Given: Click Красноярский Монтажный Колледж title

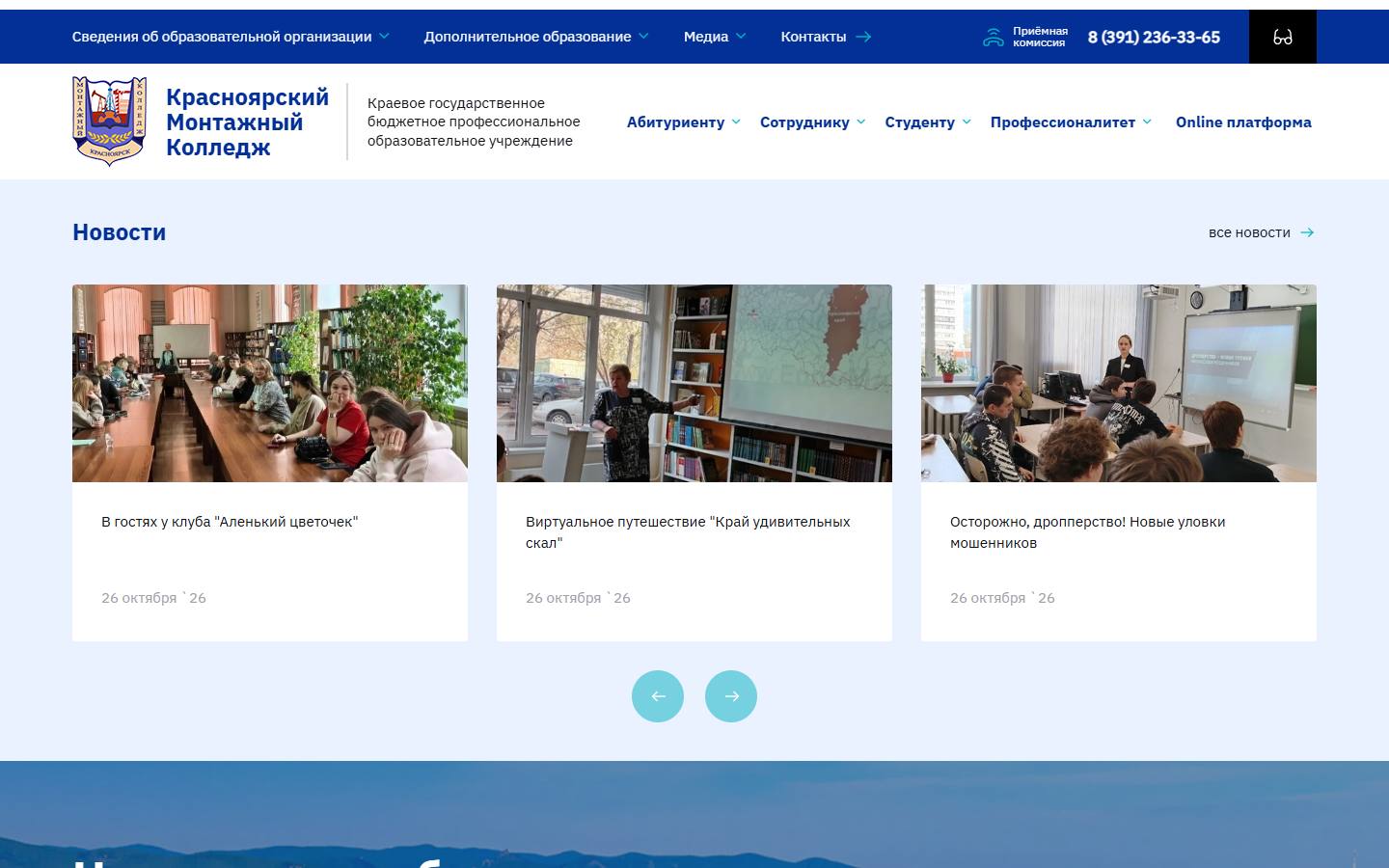Looking at the screenshot, I should [247, 122].
